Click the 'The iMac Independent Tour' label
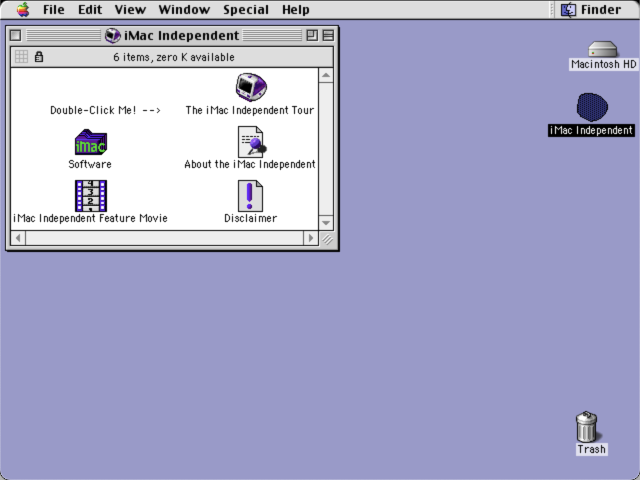This screenshot has width=640, height=480. coord(250,110)
